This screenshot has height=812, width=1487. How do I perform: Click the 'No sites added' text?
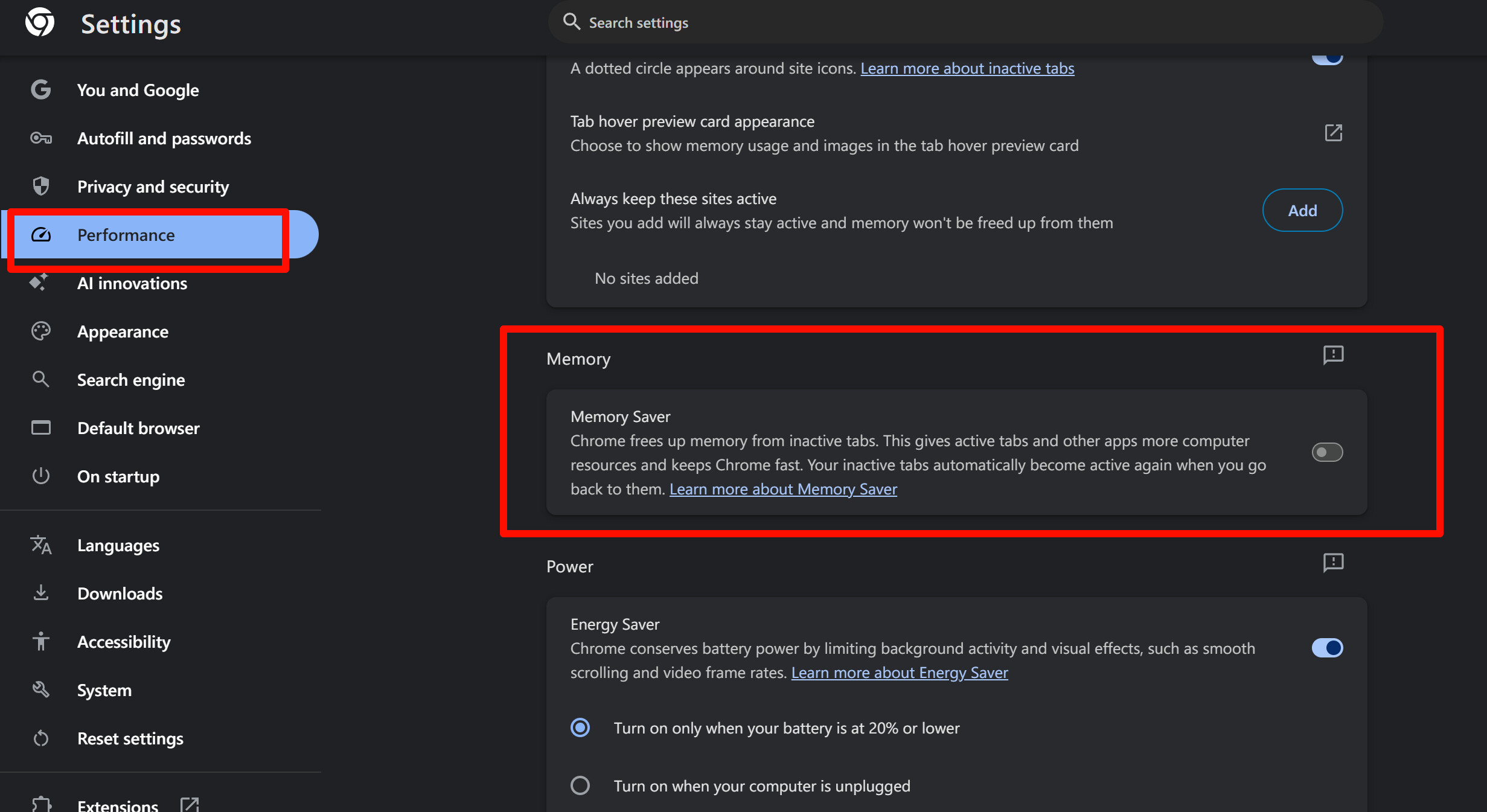(x=646, y=278)
